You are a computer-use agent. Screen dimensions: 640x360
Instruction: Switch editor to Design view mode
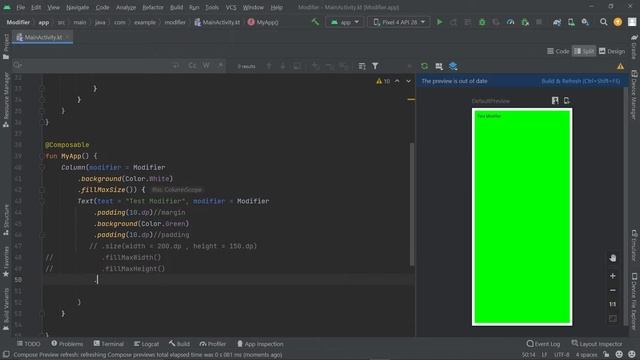click(x=612, y=51)
